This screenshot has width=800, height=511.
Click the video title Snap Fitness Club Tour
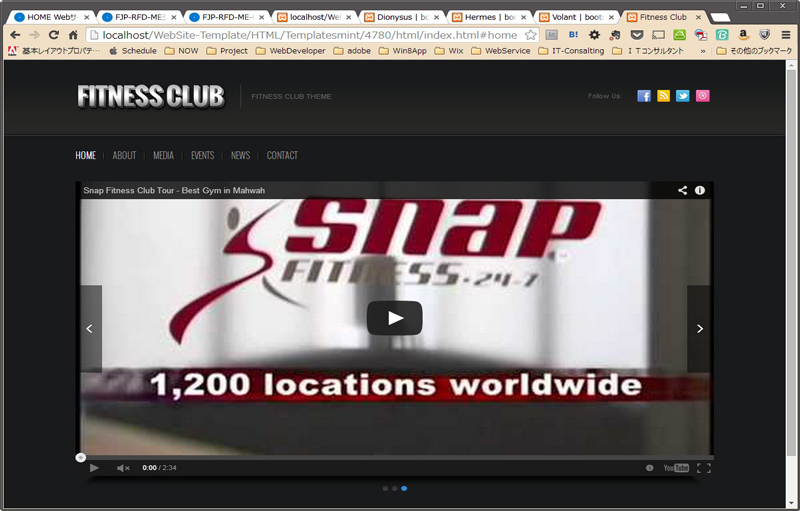click(174, 190)
